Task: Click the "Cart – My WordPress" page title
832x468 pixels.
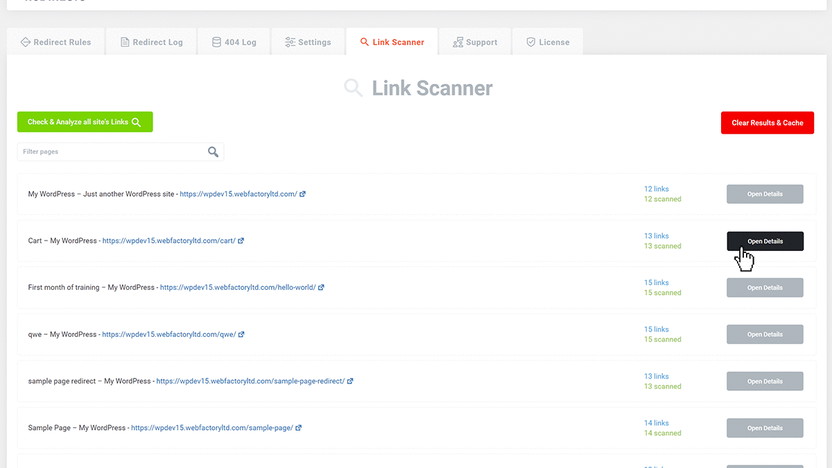Action: pos(62,241)
